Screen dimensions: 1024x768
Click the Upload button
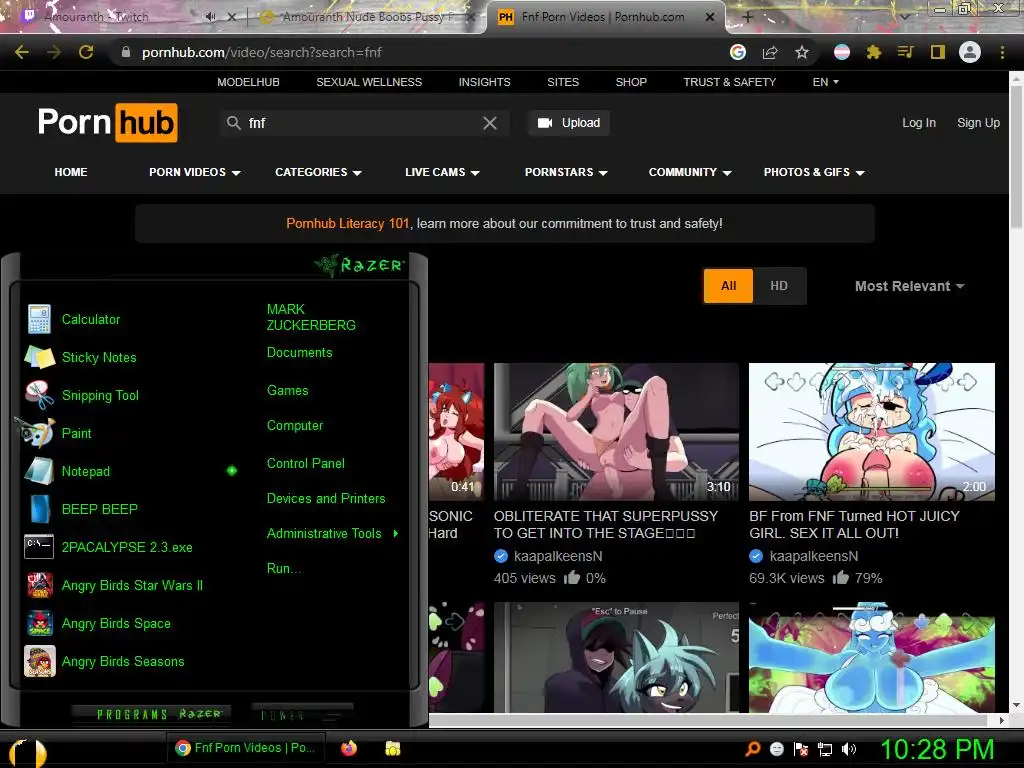[x=569, y=123]
